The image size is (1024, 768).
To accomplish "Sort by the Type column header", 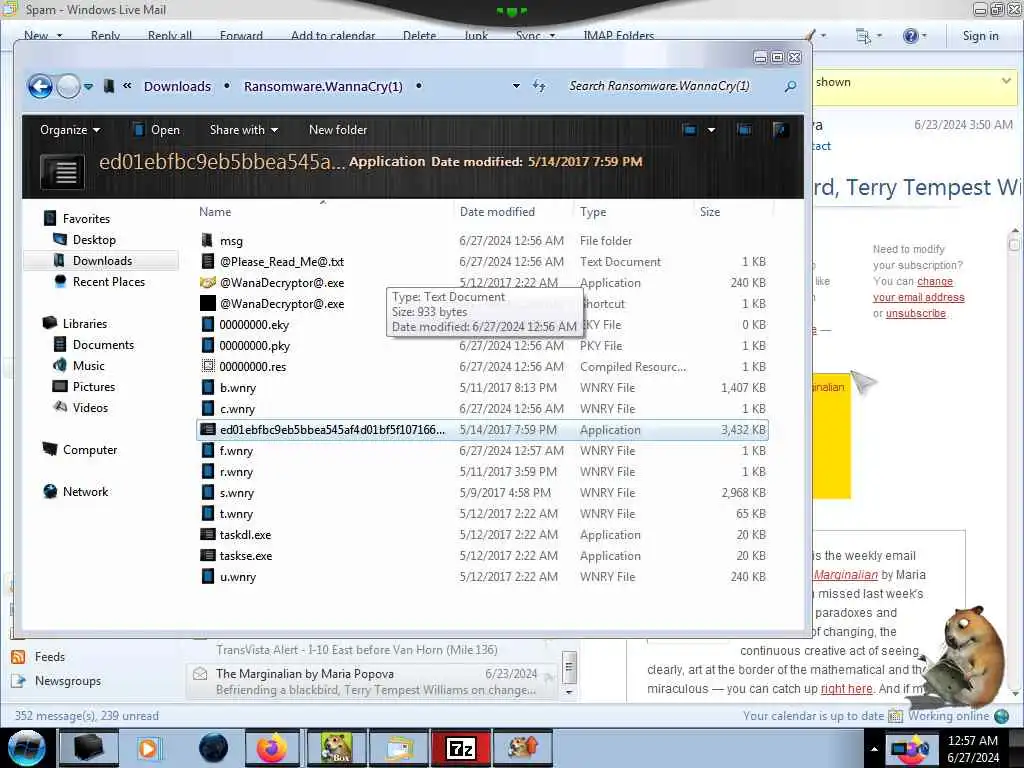I will point(593,212).
